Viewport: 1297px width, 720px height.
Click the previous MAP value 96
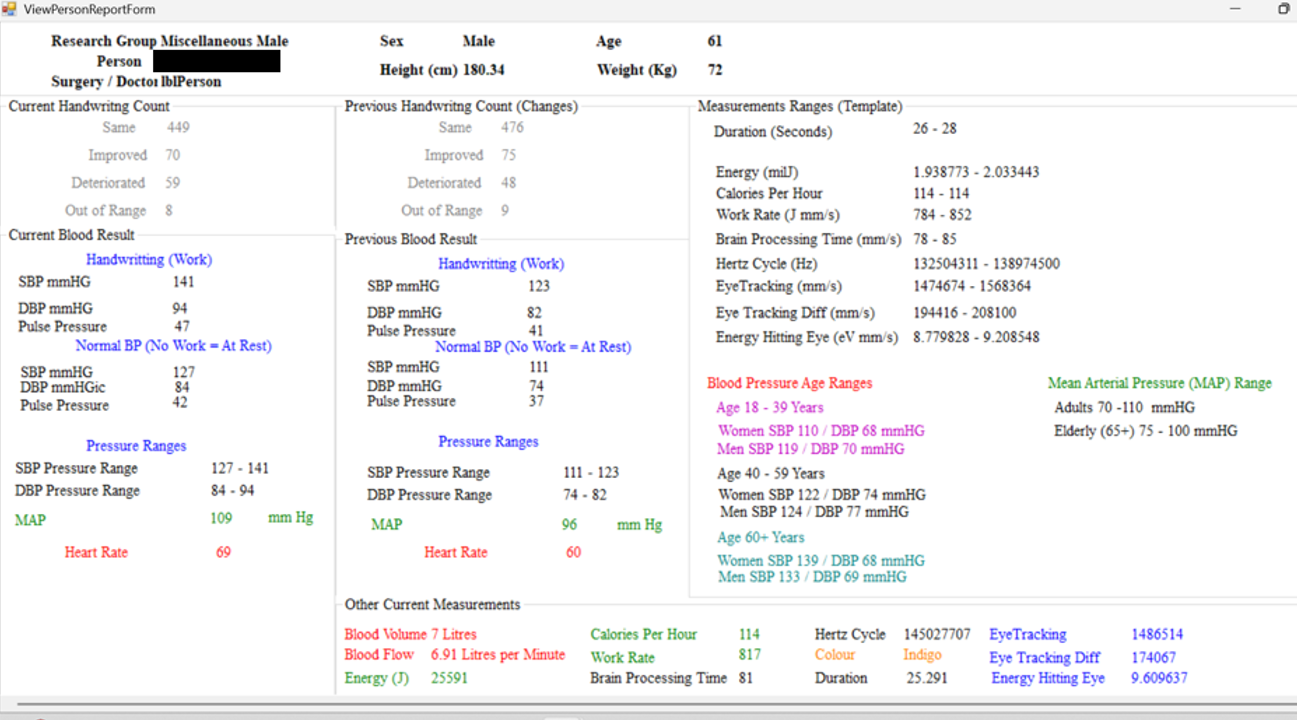[x=570, y=524]
